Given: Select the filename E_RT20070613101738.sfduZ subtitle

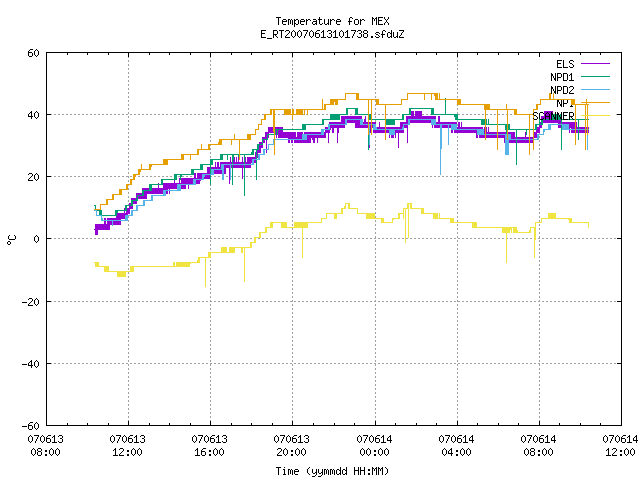Looking at the screenshot, I should (x=332, y=34).
